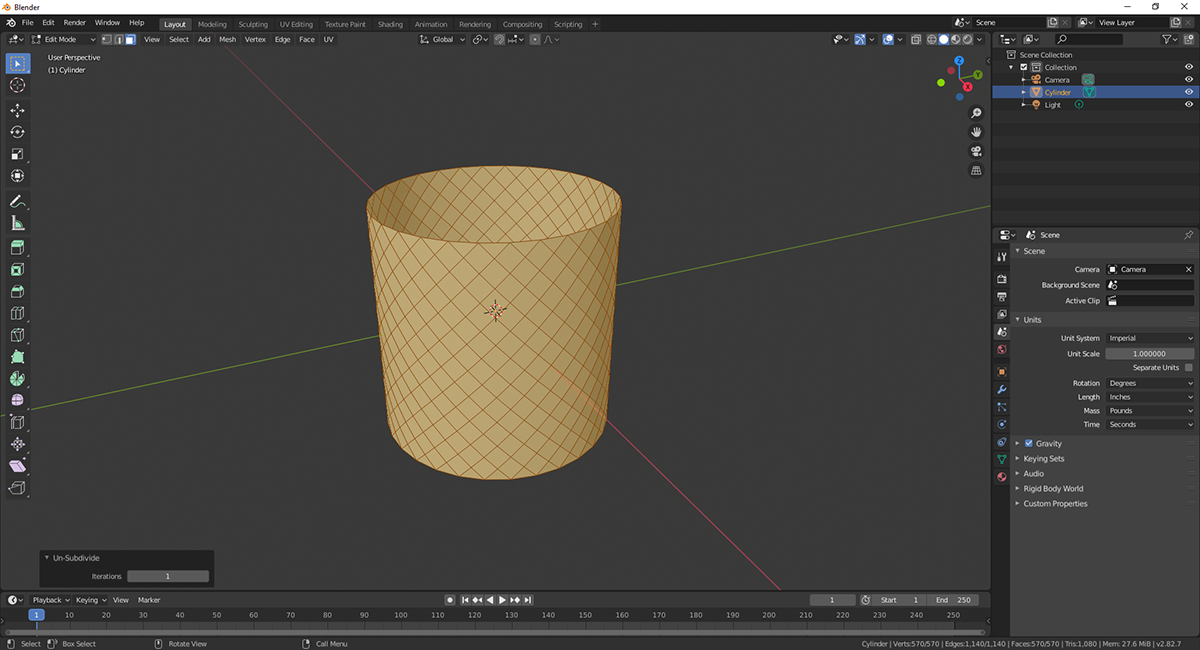Open the Edit Mode dropdown
This screenshot has height=650, width=1200.
pos(64,40)
